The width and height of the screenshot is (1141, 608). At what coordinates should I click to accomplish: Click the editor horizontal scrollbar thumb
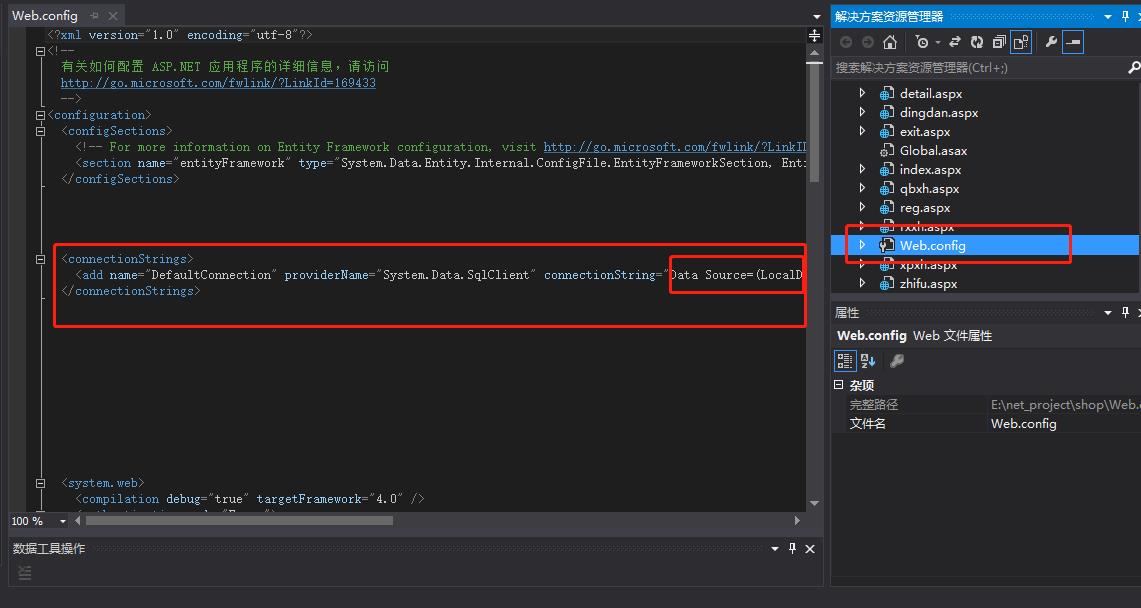point(239,521)
